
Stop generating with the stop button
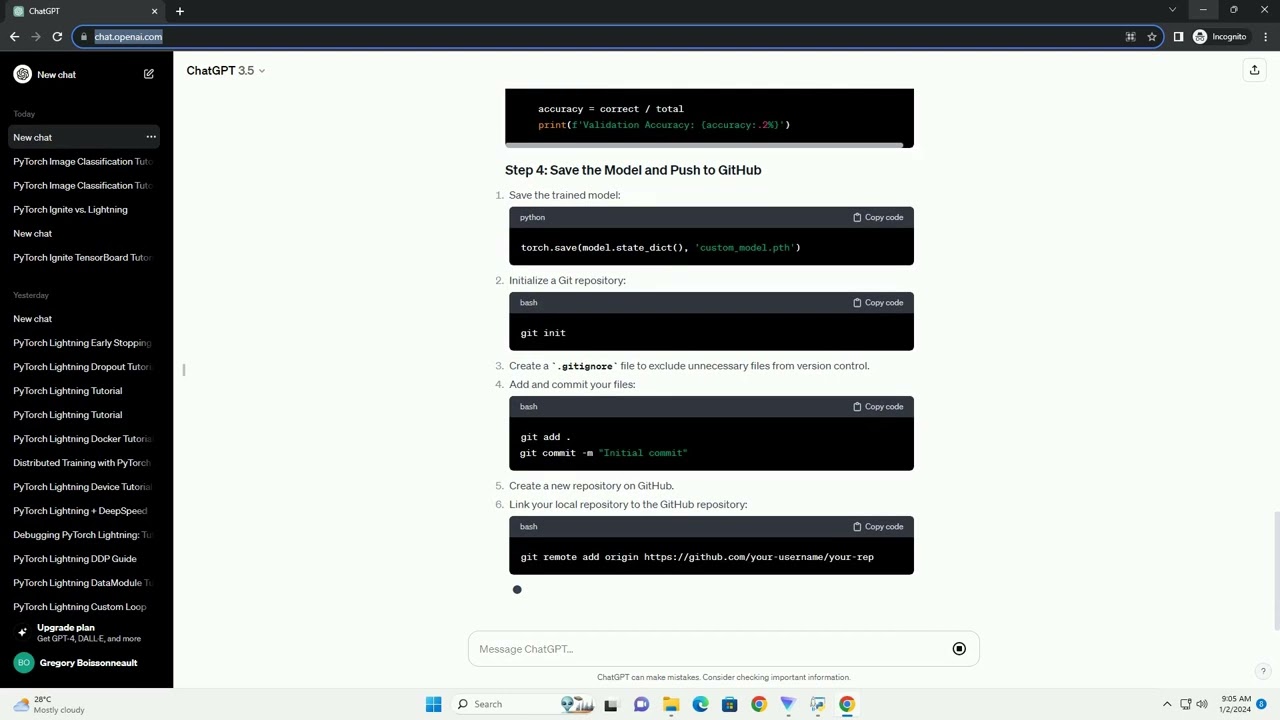tap(959, 649)
